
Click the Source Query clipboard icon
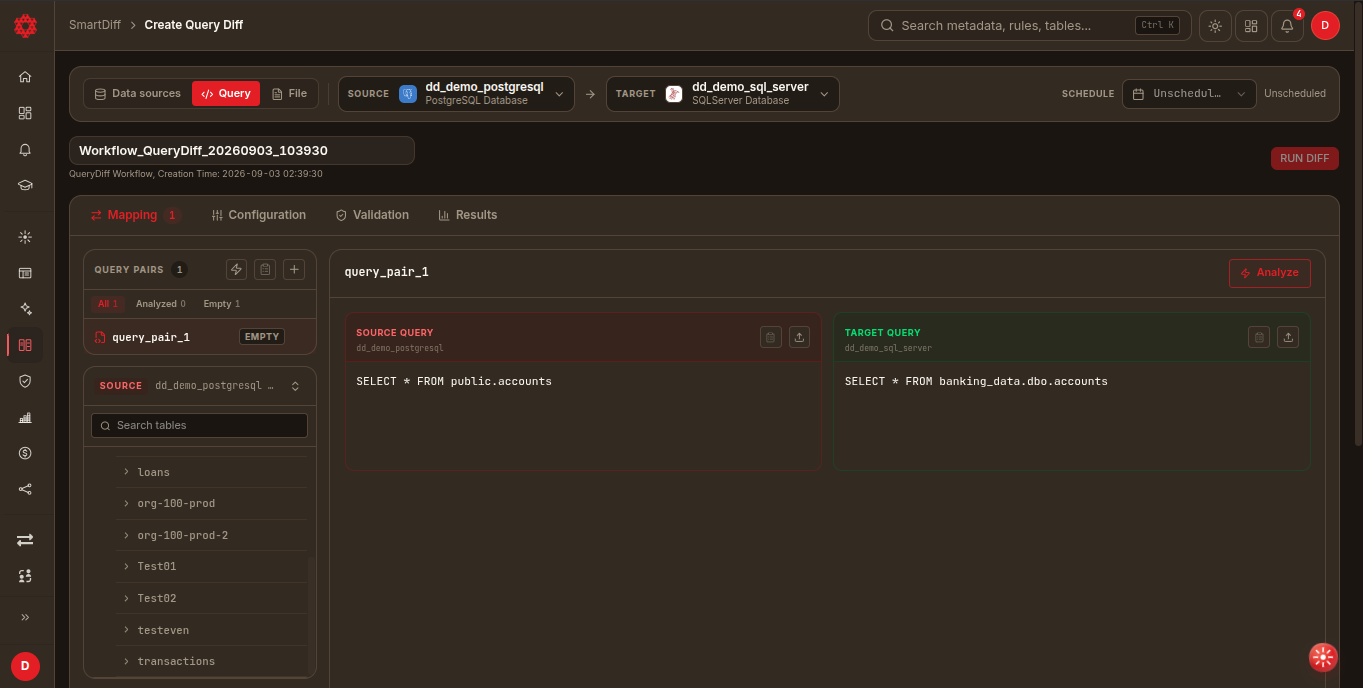(770, 337)
